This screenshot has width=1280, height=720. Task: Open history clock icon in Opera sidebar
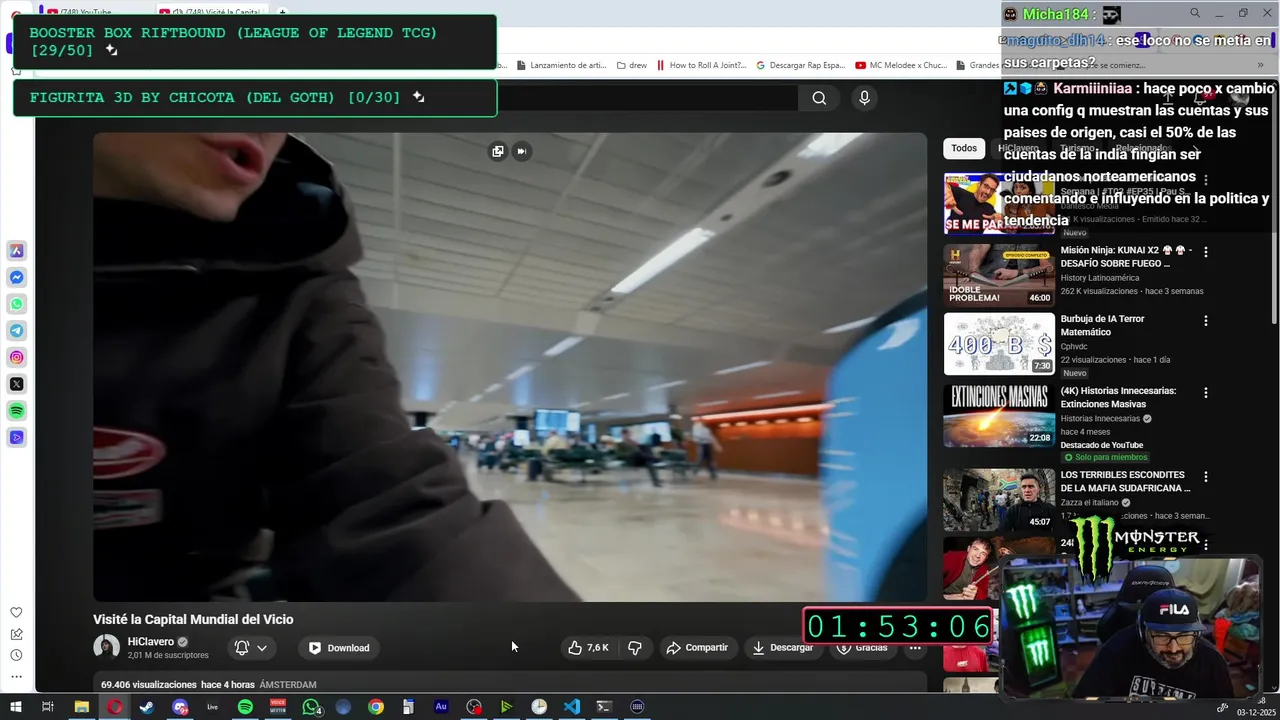(16, 655)
